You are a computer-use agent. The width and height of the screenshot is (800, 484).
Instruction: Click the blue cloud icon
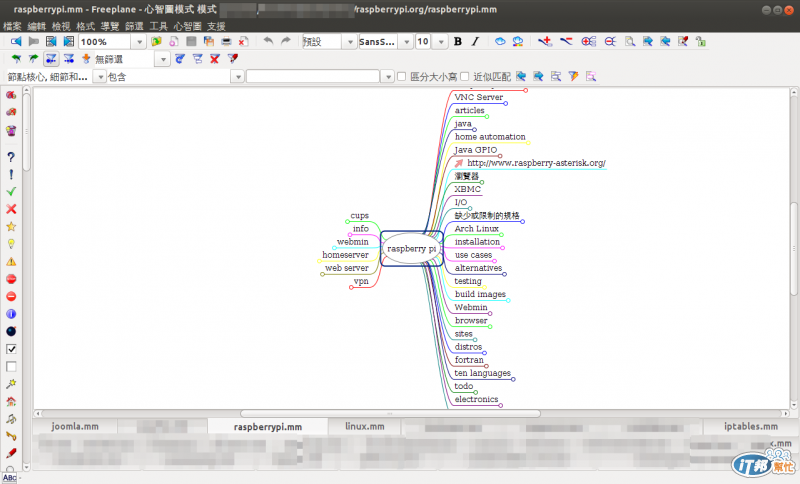tap(500, 41)
